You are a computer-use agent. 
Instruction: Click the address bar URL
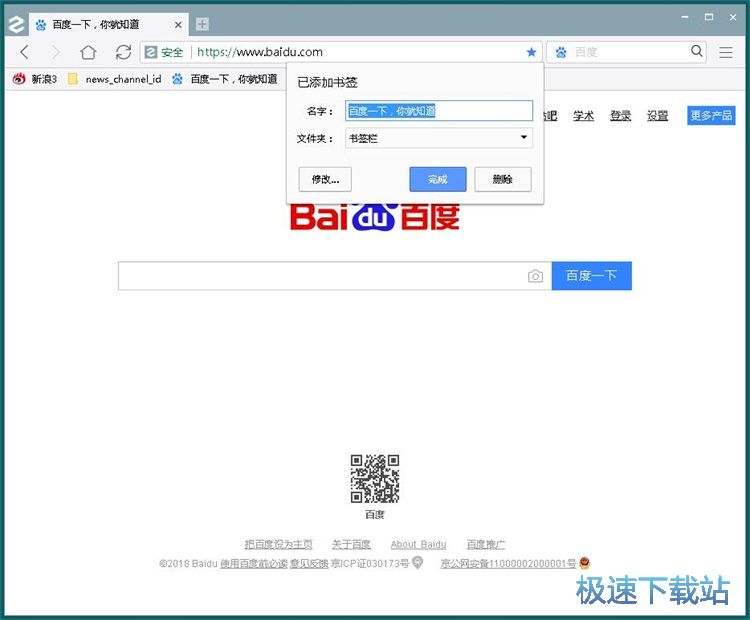tap(260, 52)
